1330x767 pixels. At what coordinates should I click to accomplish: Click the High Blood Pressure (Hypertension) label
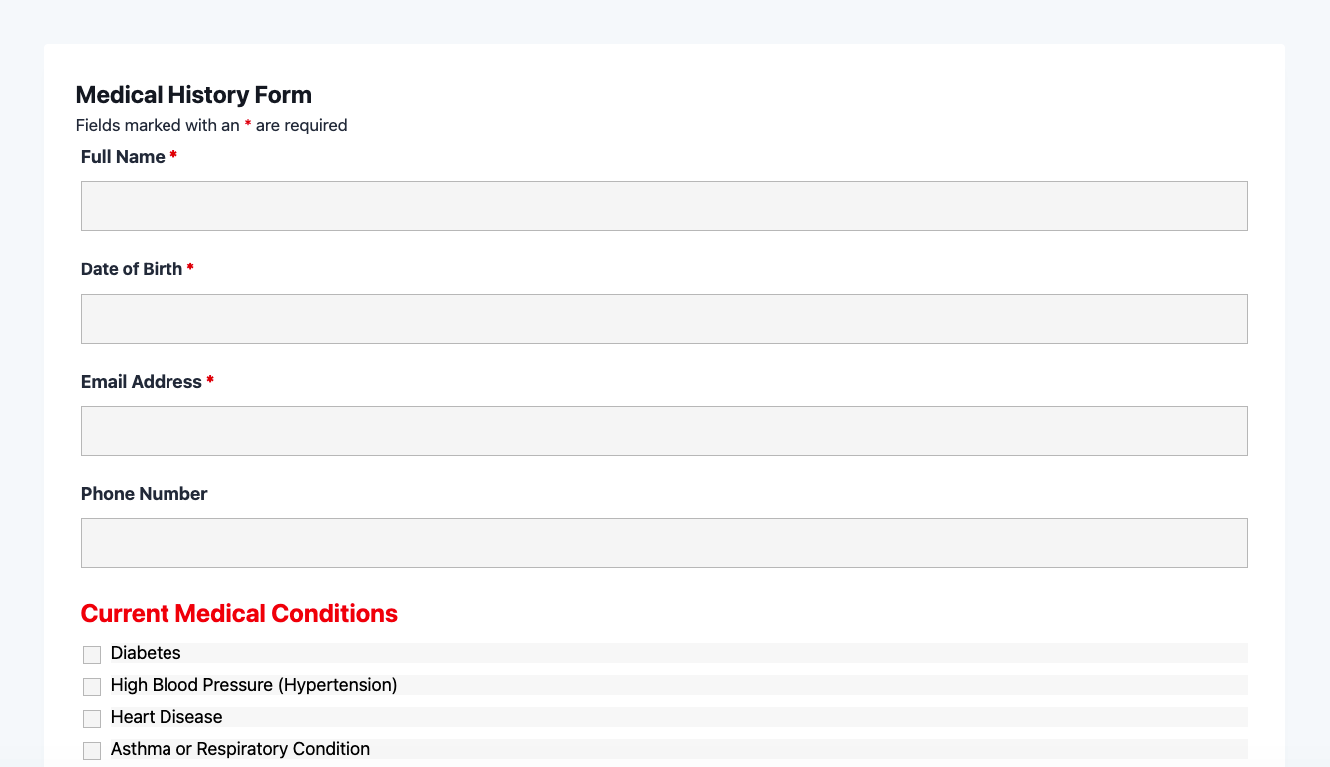[254, 685]
